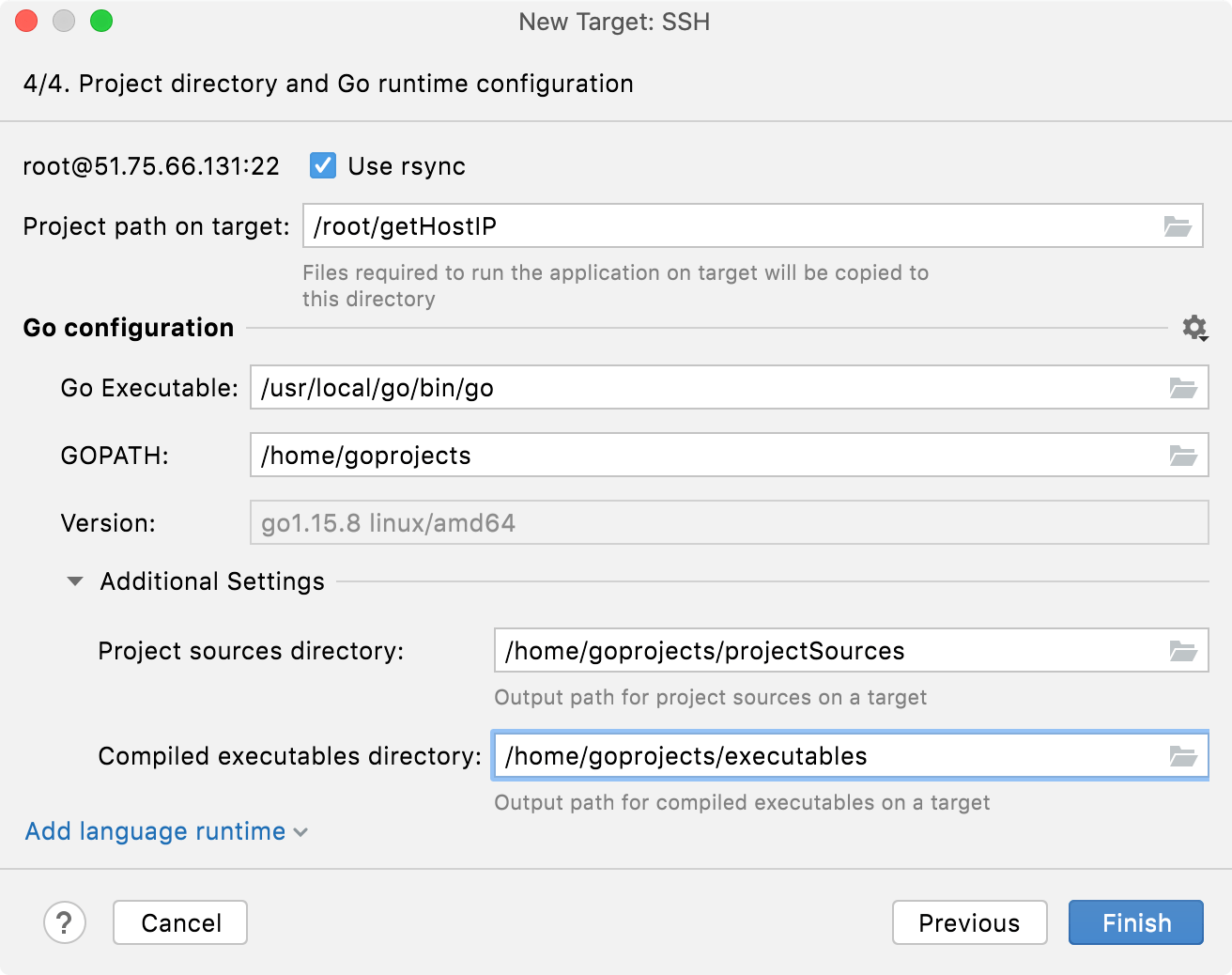Select the Go configuration section header
Viewport: 1232px width, 975px height.
pyautogui.click(x=128, y=328)
